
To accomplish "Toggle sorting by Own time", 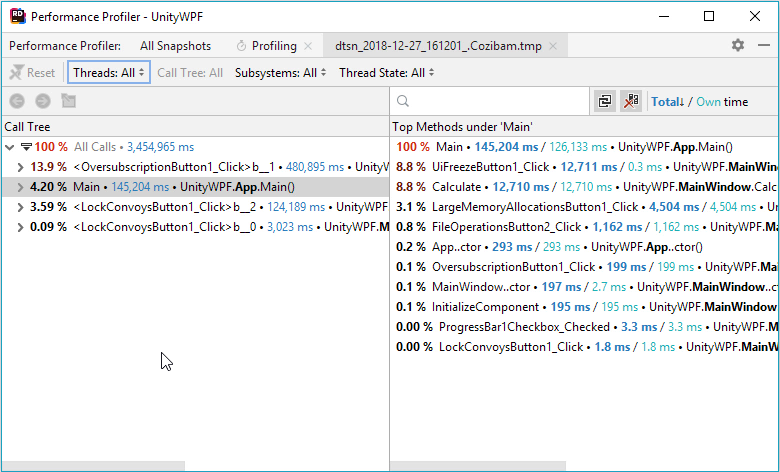I will (x=708, y=102).
